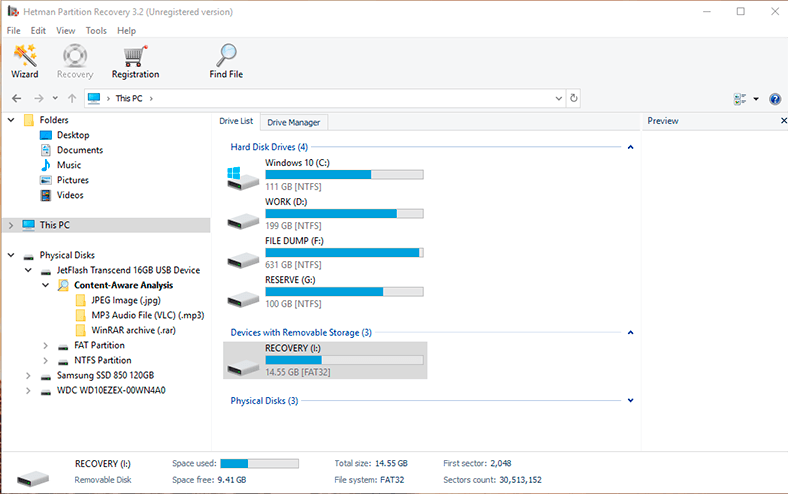This screenshot has width=788, height=494.
Task: Open address bar history dropdown
Action: click(558, 98)
